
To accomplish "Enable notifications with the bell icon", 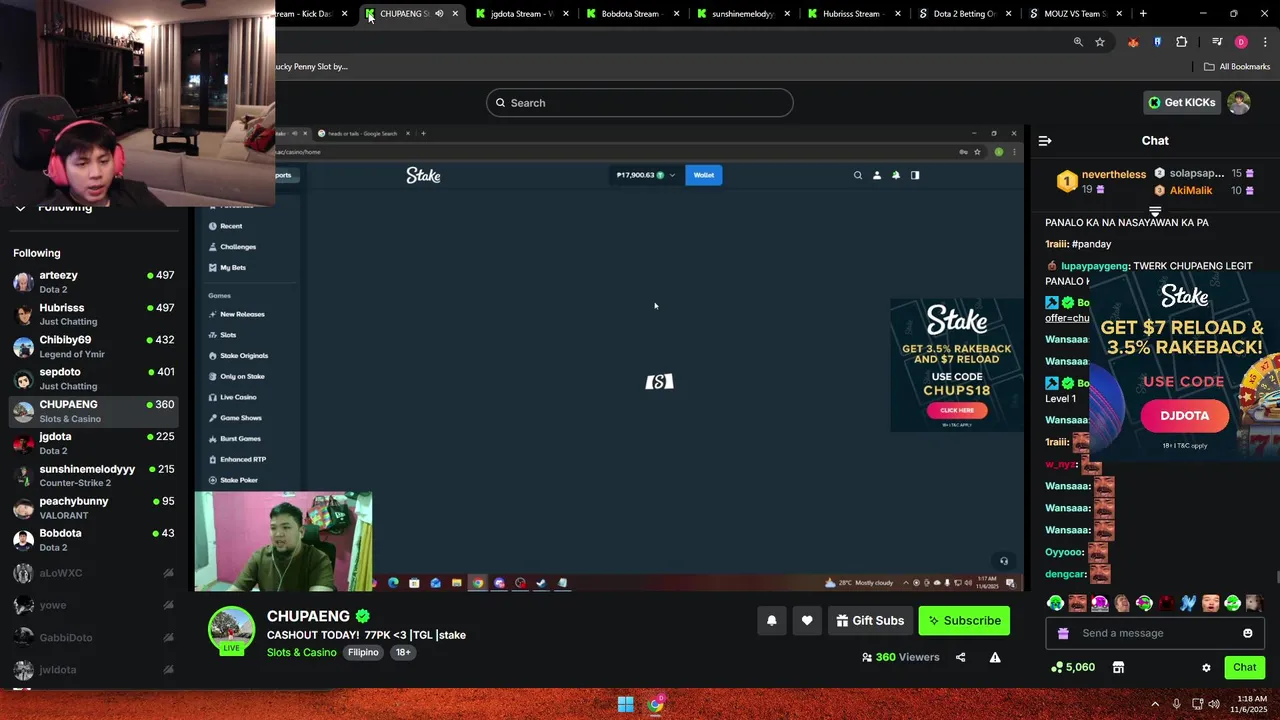I will 771,620.
